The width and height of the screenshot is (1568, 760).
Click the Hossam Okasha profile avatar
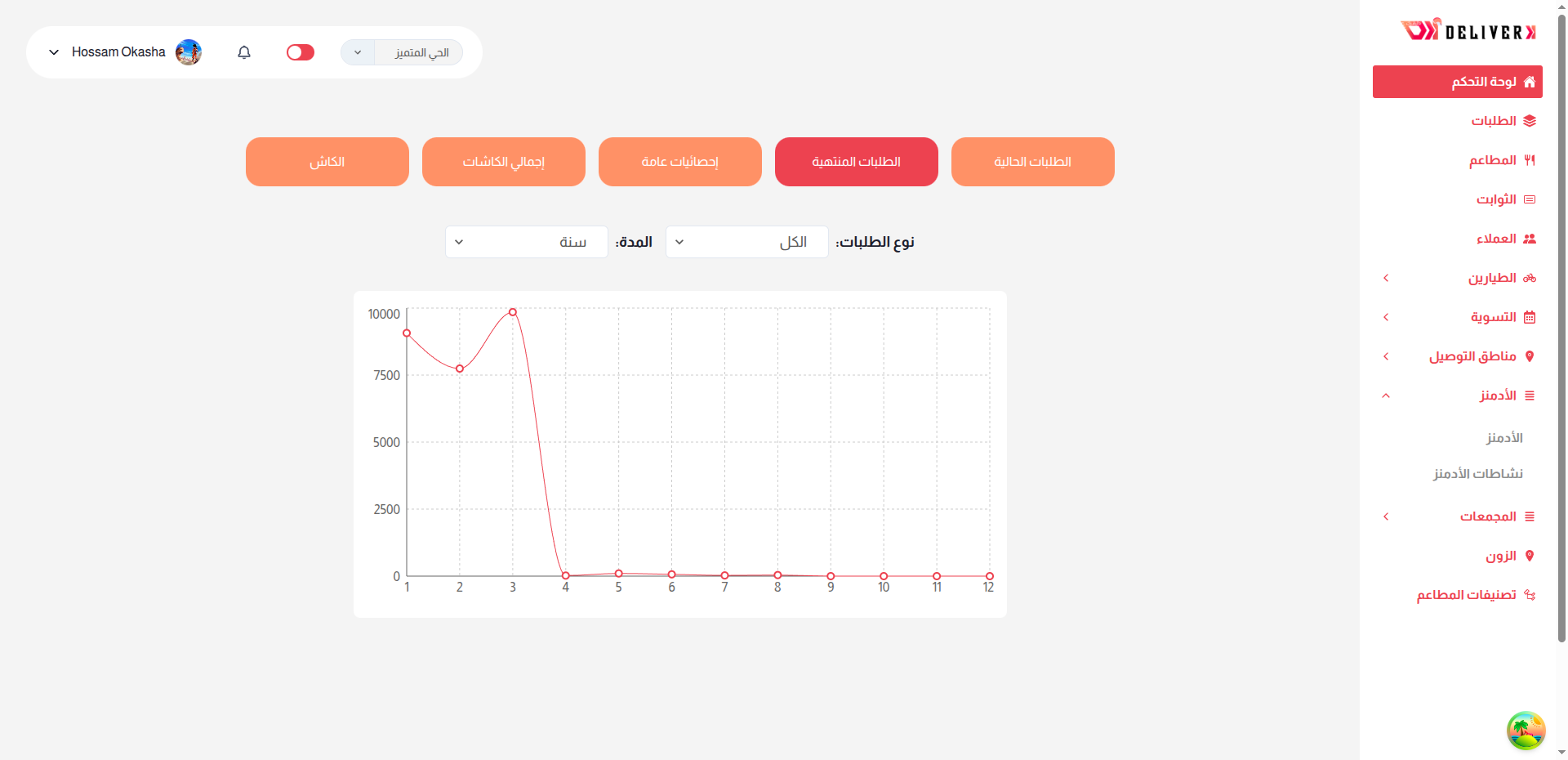tap(189, 52)
